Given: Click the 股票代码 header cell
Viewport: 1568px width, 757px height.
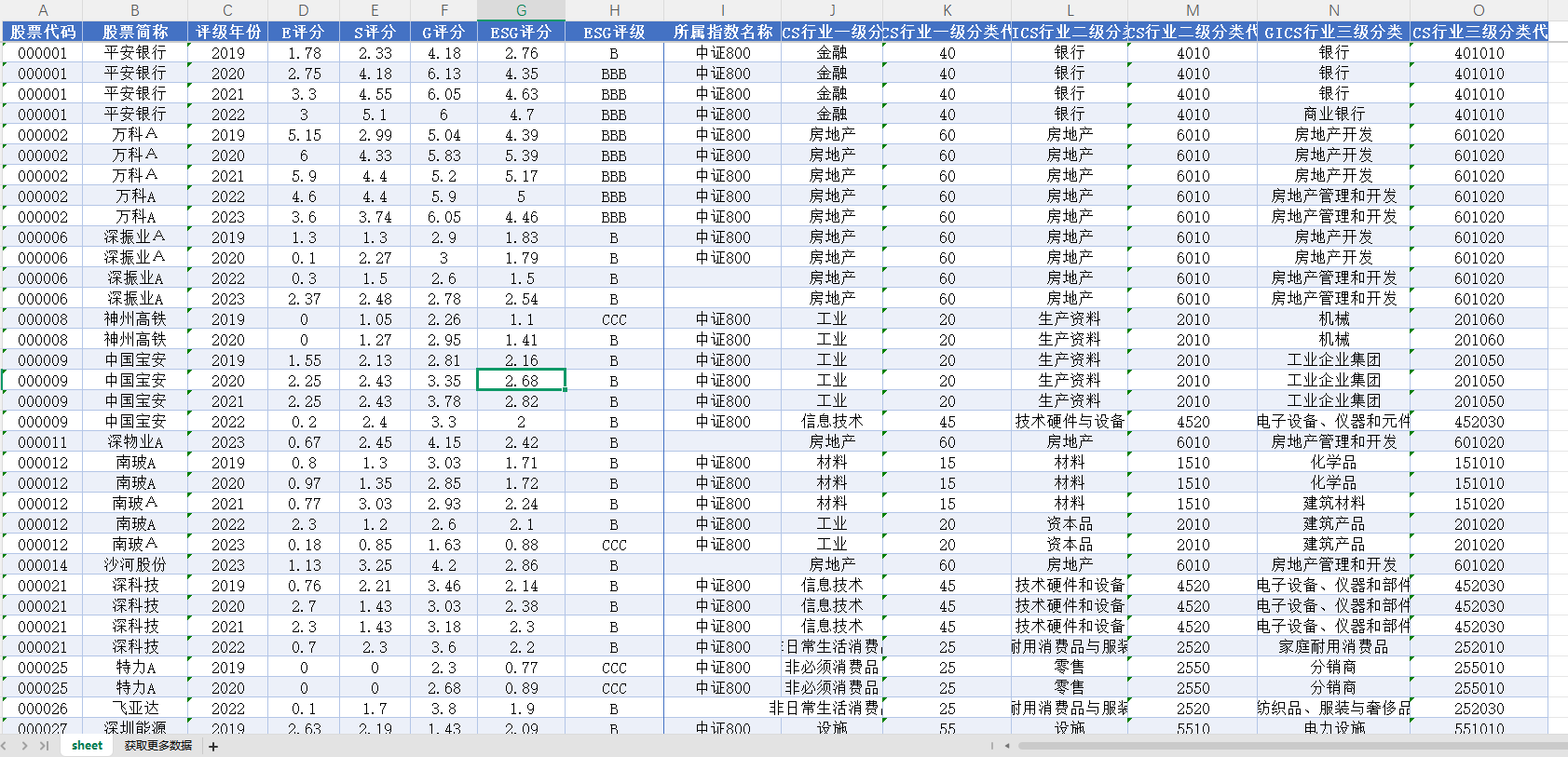Looking at the screenshot, I should point(42,32).
